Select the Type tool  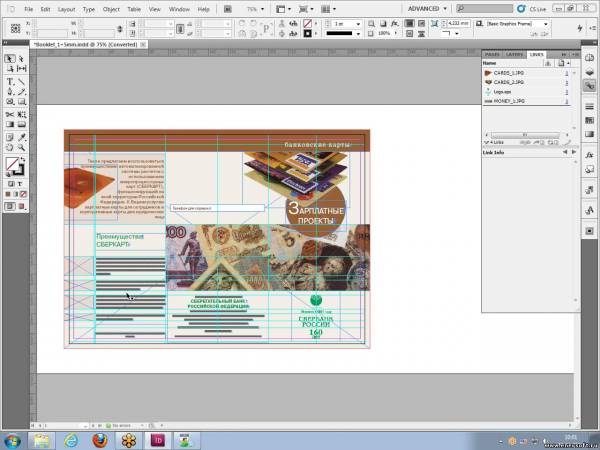coord(10,82)
